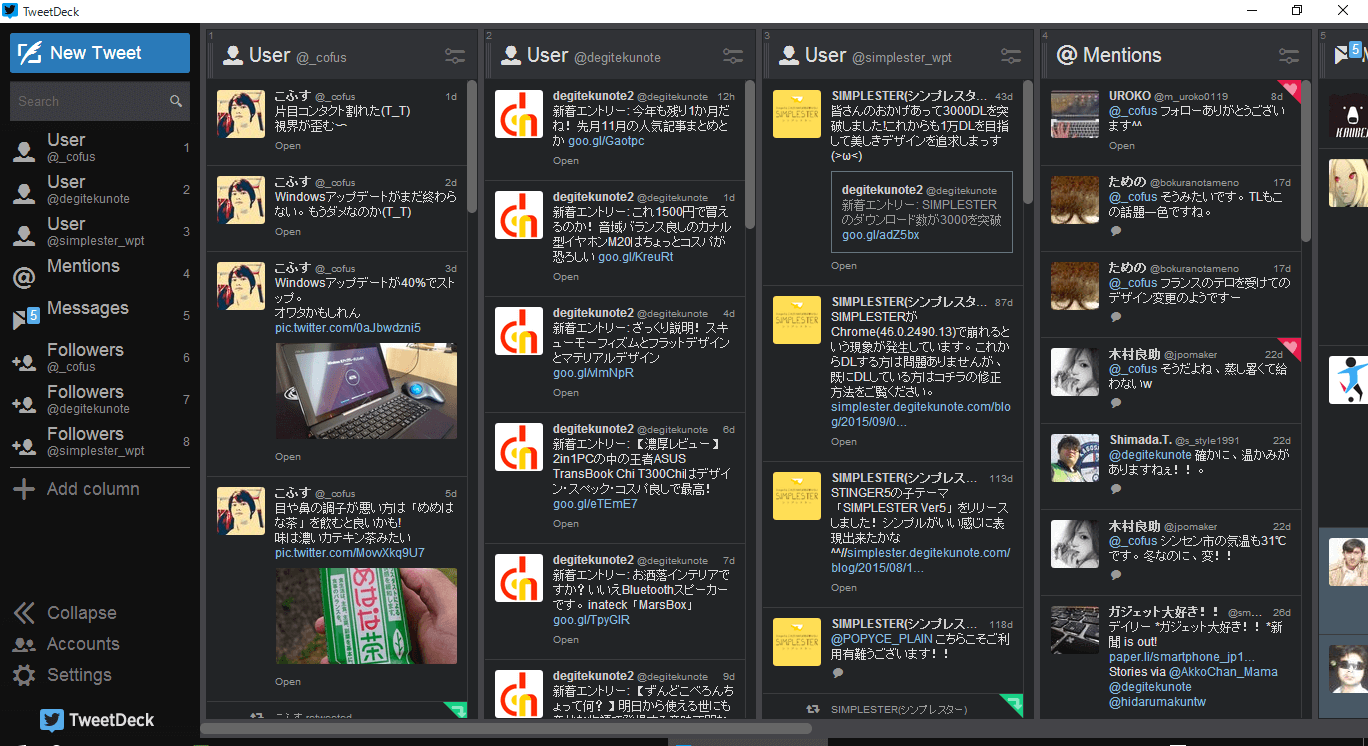
Task: Click heart ribbon on 木村良助 22d mention
Action: (x=1289, y=348)
